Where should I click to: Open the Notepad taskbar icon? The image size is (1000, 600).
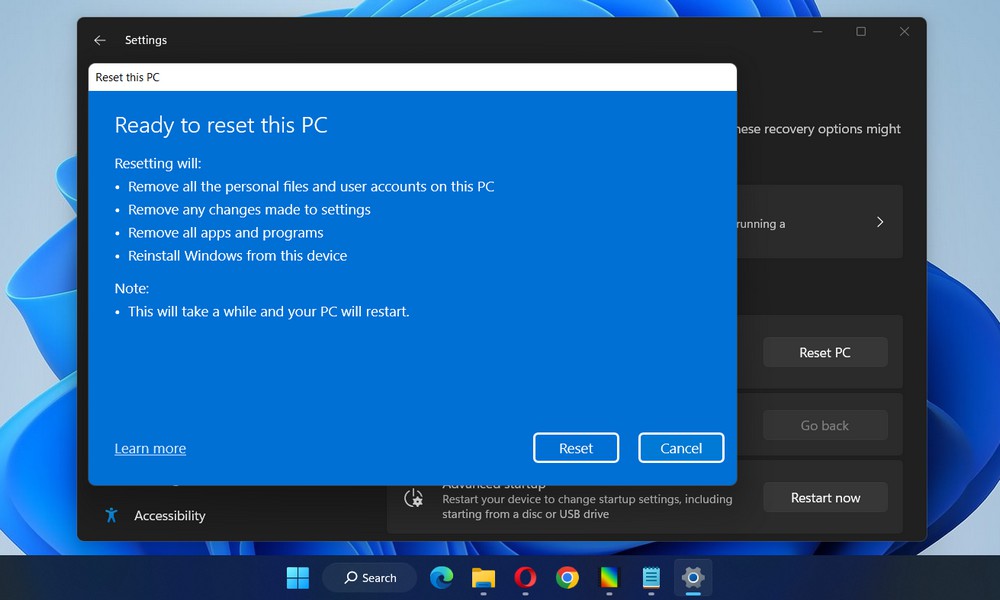(651, 577)
